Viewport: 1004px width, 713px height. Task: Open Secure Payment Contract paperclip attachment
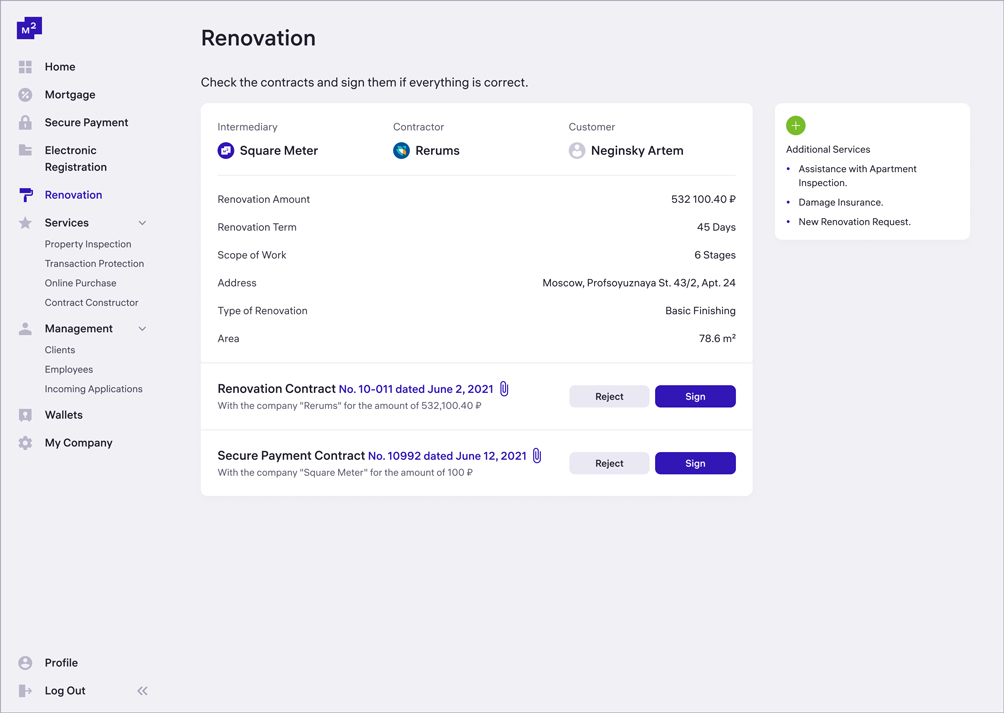coord(537,456)
